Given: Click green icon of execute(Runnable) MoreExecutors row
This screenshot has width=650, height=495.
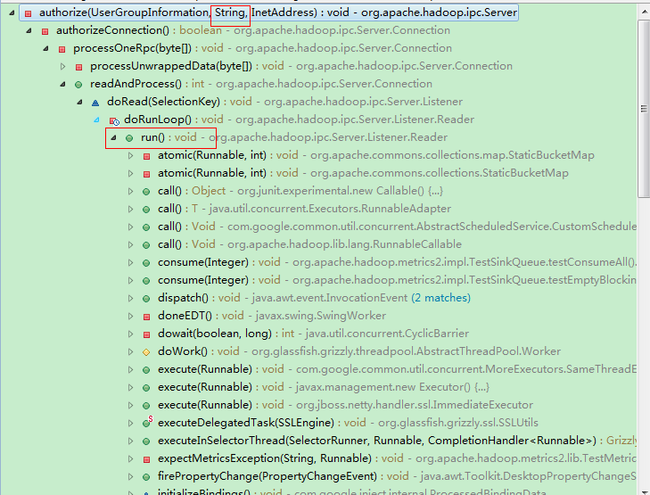Looking at the screenshot, I should (x=146, y=370).
